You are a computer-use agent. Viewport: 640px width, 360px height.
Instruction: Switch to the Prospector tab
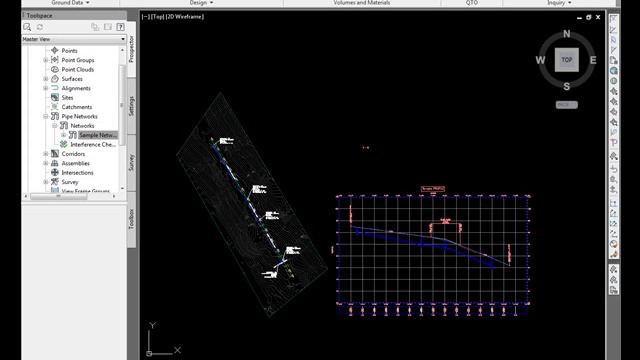[131, 49]
